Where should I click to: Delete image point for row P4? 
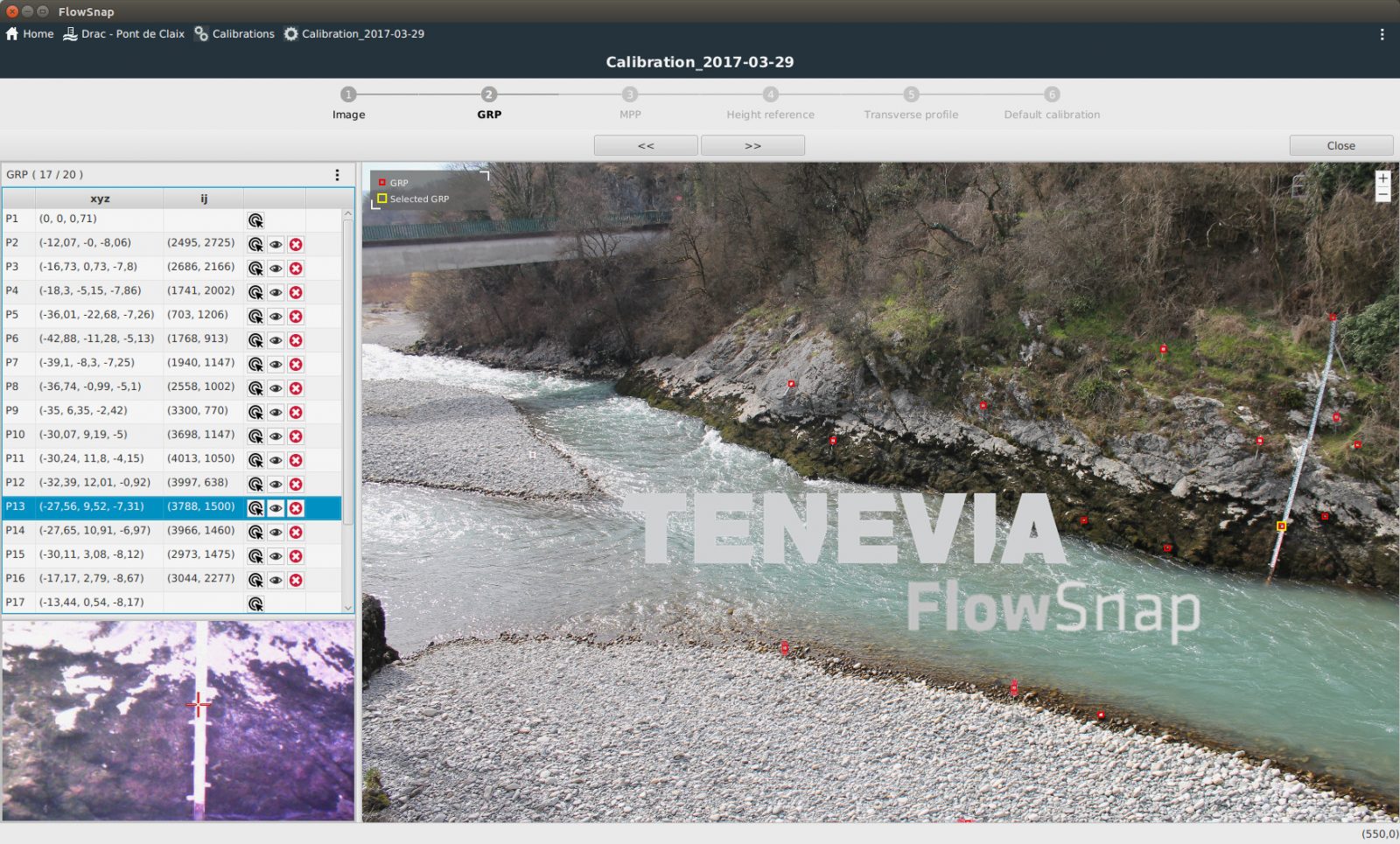[x=296, y=292]
